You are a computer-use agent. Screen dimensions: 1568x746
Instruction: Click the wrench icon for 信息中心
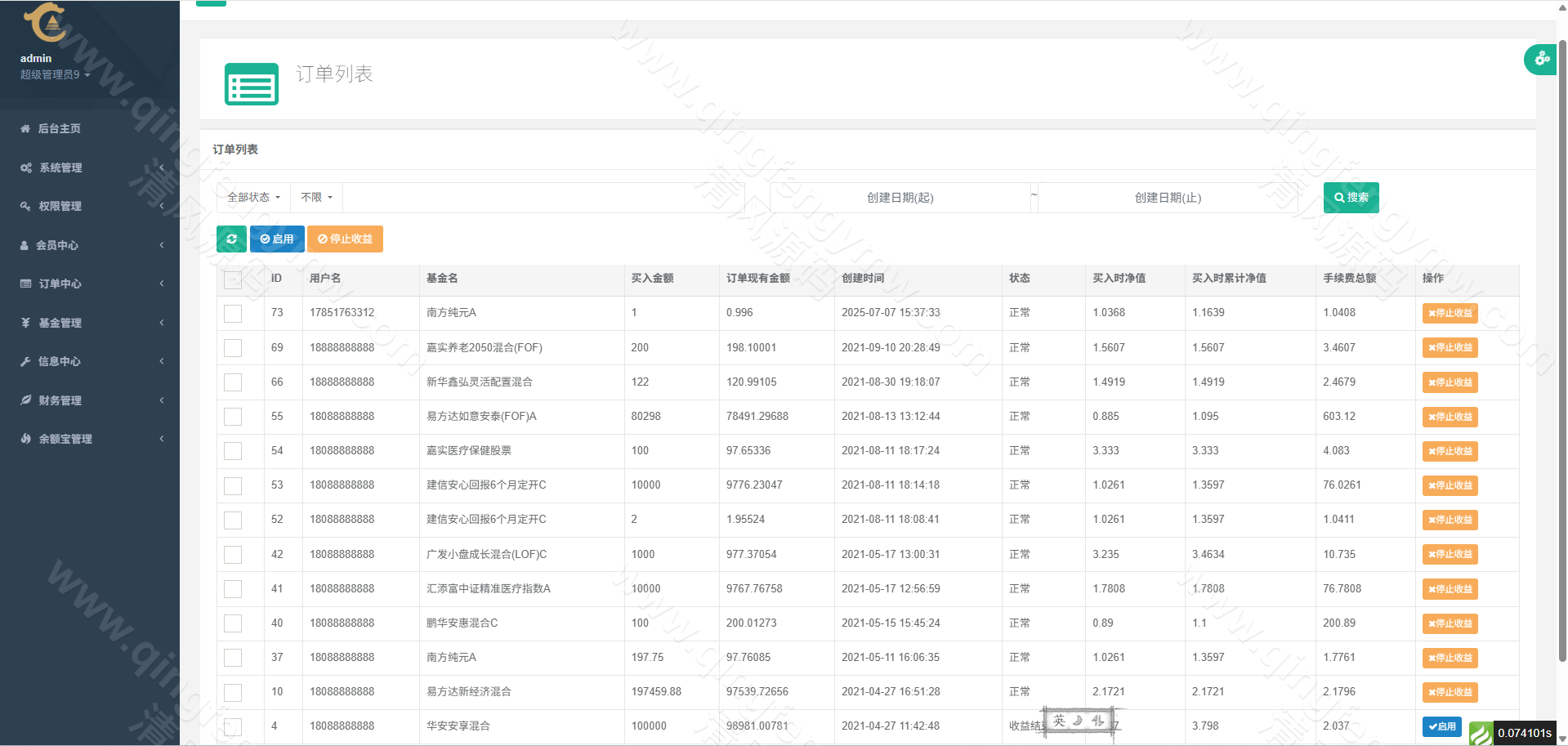(x=25, y=361)
